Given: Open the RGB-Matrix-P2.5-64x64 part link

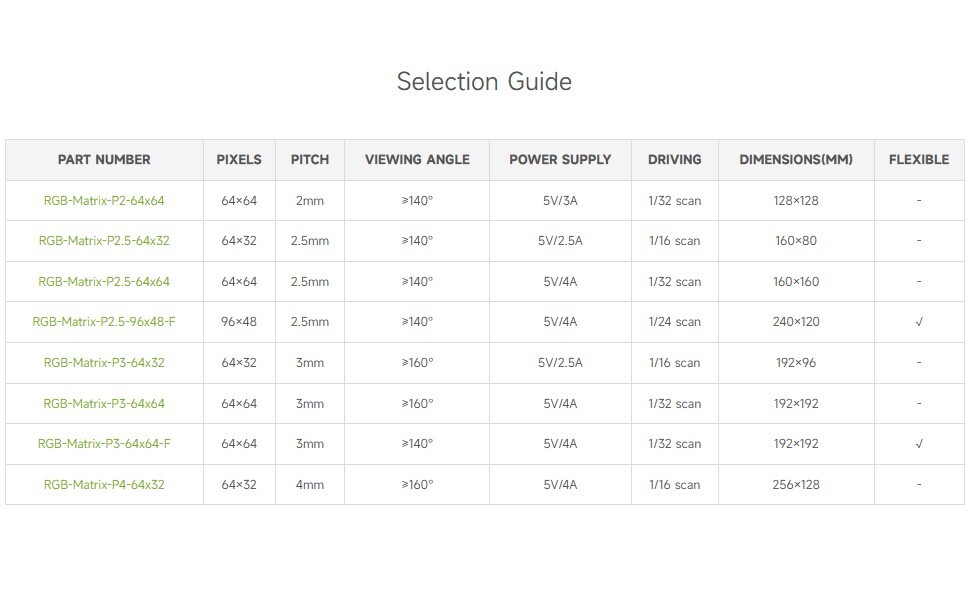Looking at the screenshot, I should click(x=104, y=281).
